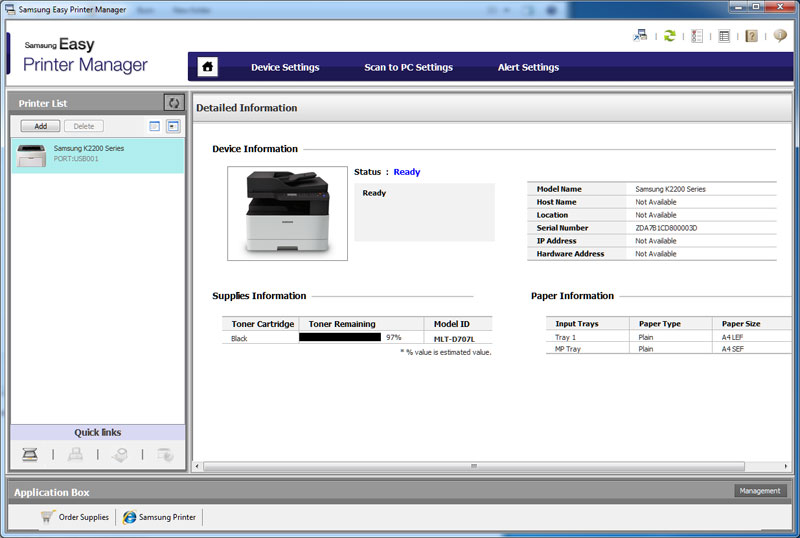The height and width of the screenshot is (538, 800).
Task: Open Help via the question mark book icon
Action: pyautogui.click(x=751, y=36)
